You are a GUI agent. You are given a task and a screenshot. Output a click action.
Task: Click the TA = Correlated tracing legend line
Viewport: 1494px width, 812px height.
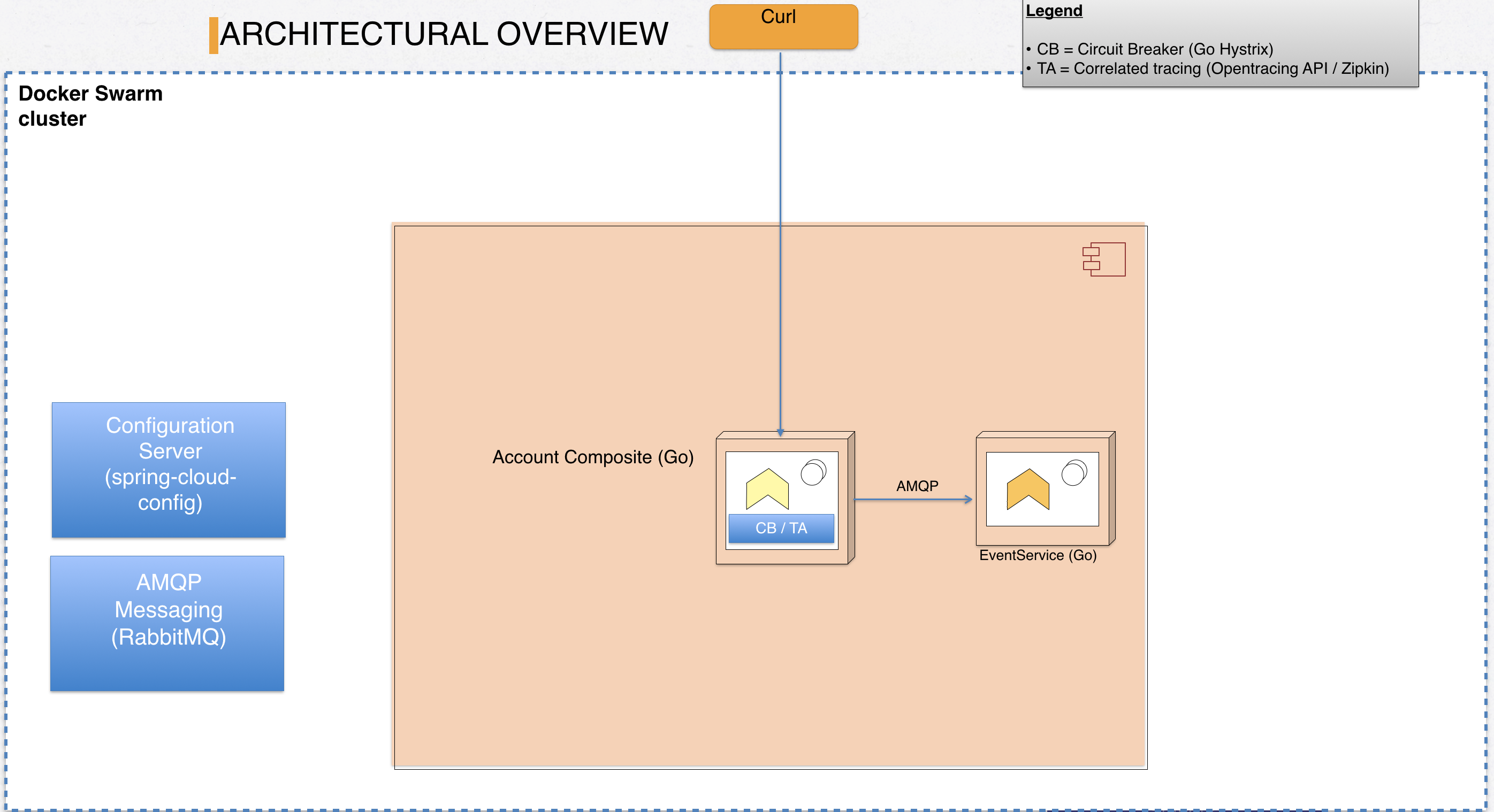pos(1207,68)
